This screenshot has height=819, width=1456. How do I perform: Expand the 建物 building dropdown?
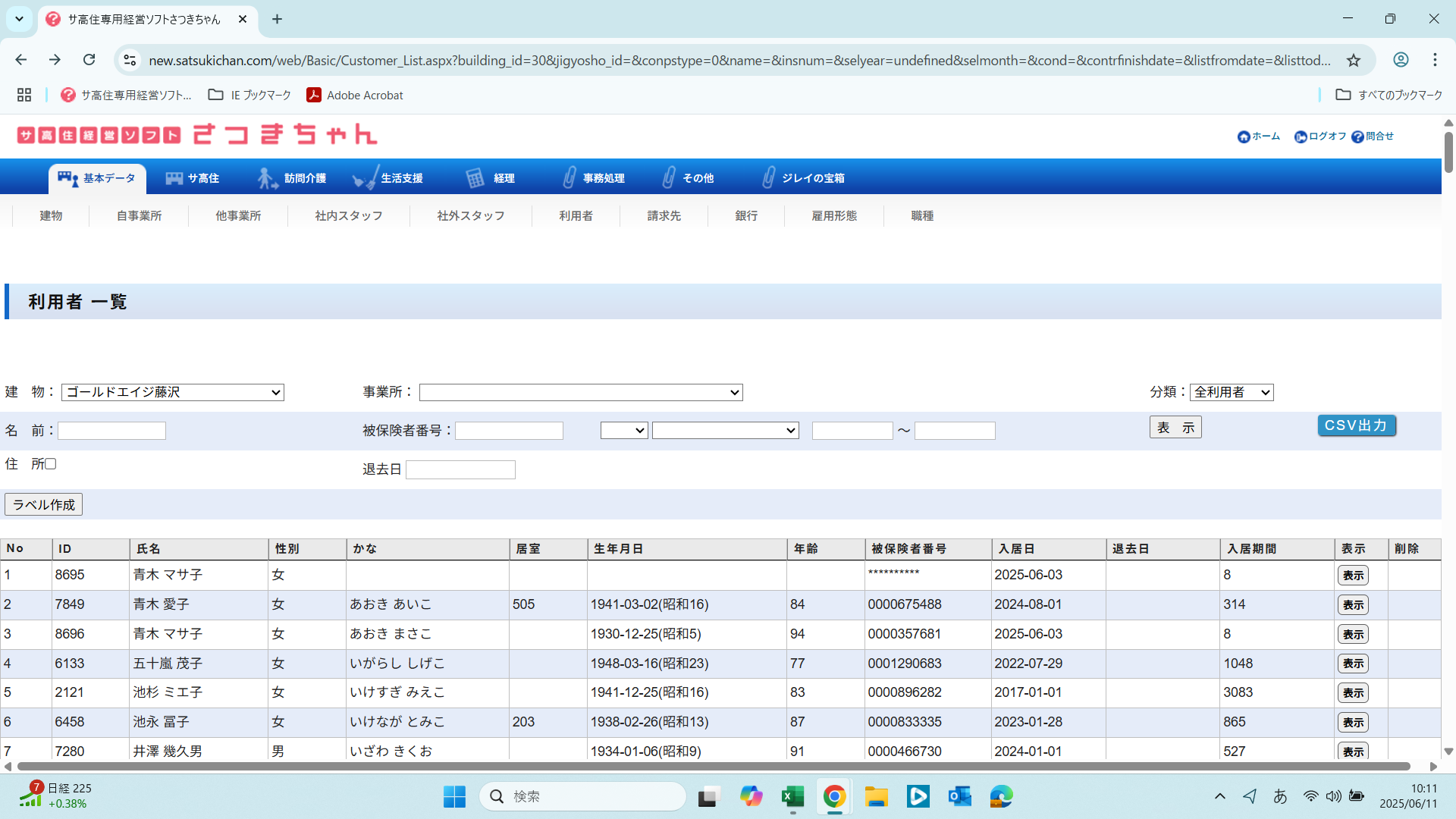173,392
